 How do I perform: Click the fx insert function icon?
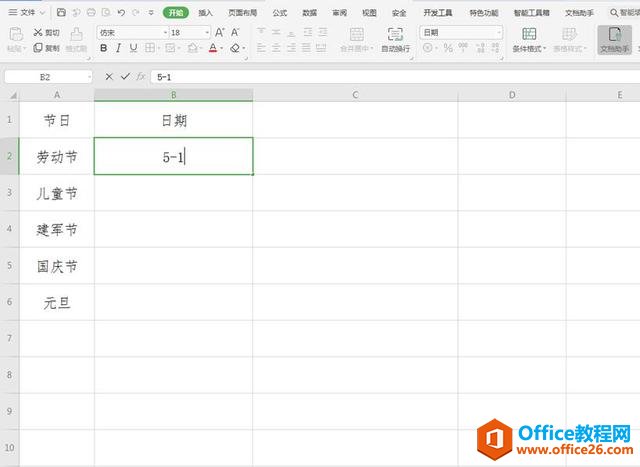[141, 76]
